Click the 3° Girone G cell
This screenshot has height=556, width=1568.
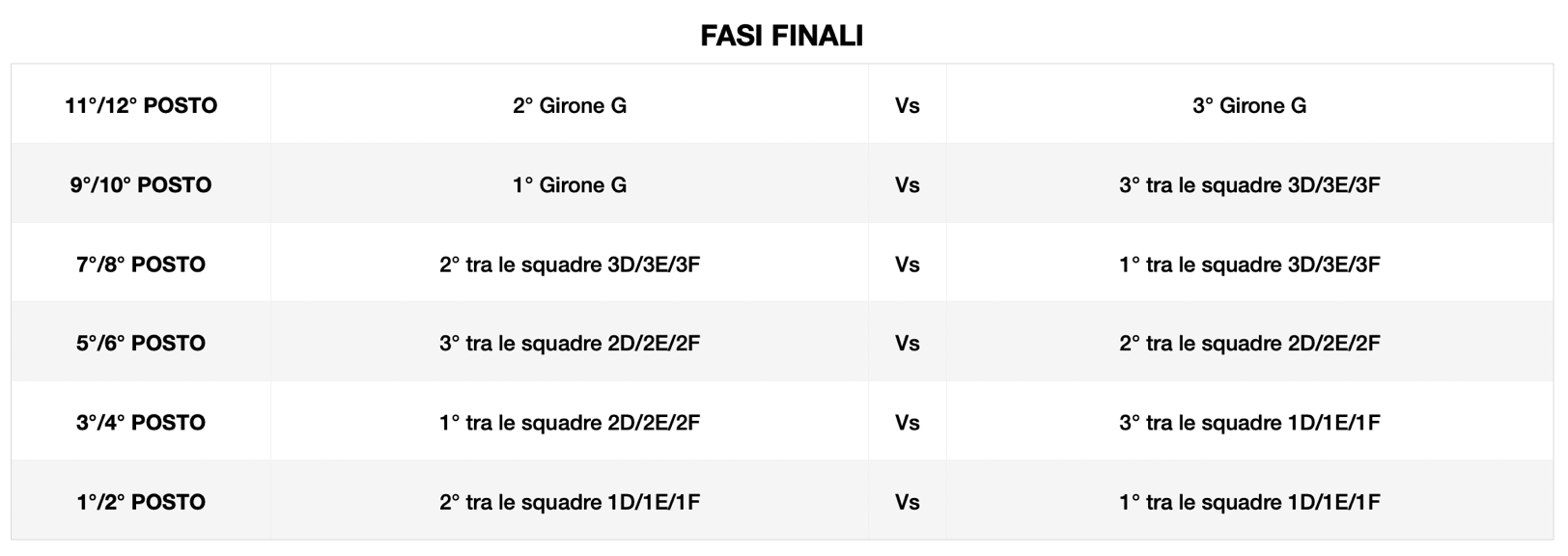pos(1249,105)
